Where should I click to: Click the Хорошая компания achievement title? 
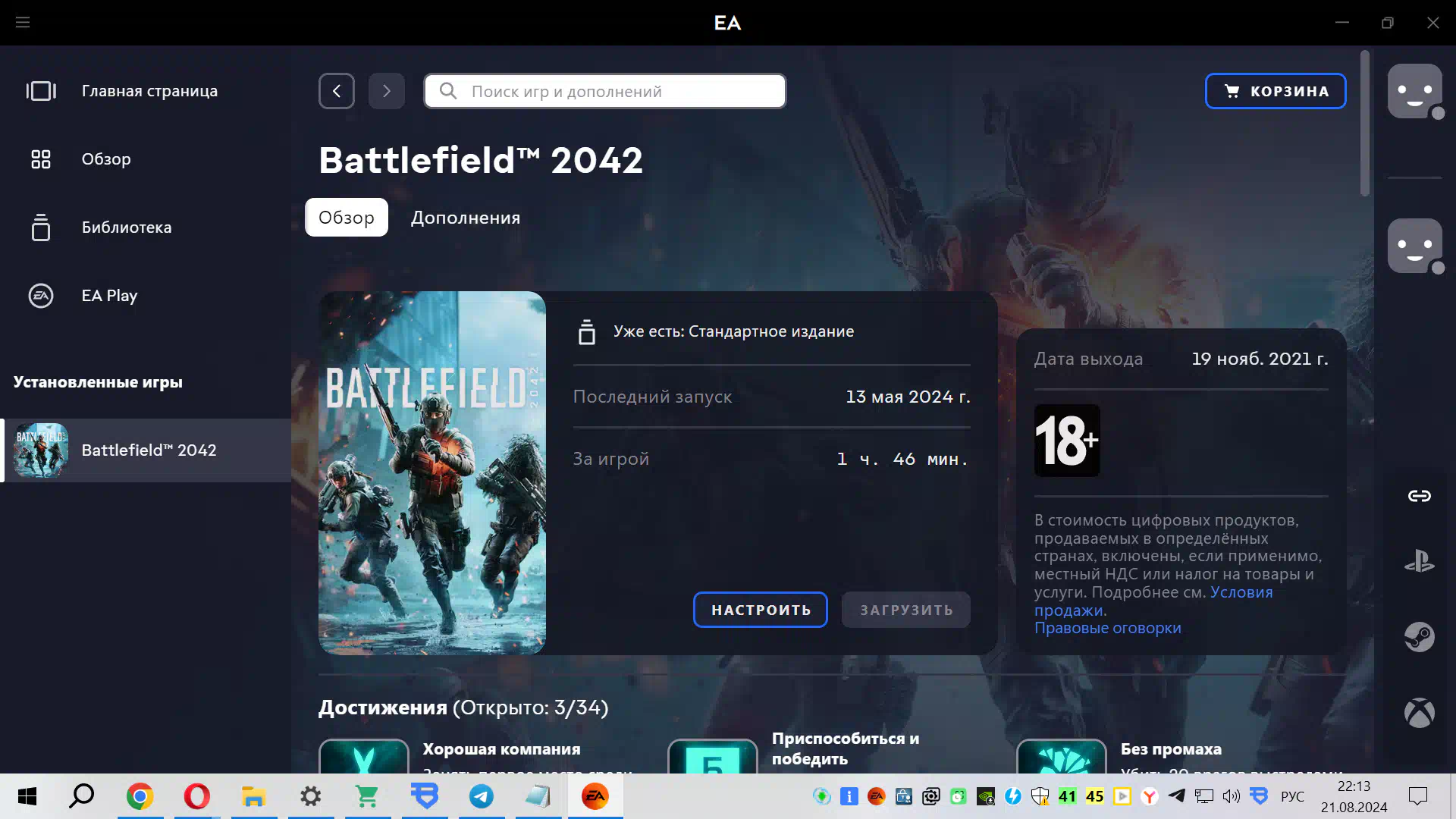click(x=501, y=749)
